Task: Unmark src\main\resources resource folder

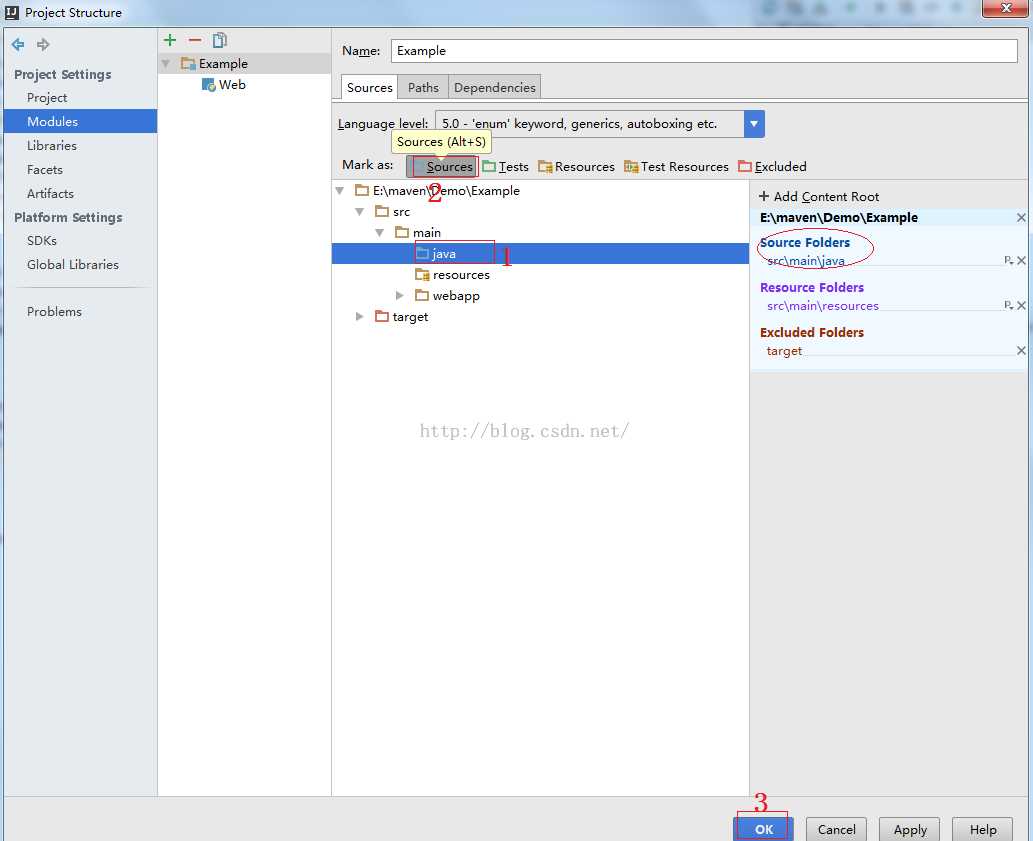Action: tap(1021, 306)
